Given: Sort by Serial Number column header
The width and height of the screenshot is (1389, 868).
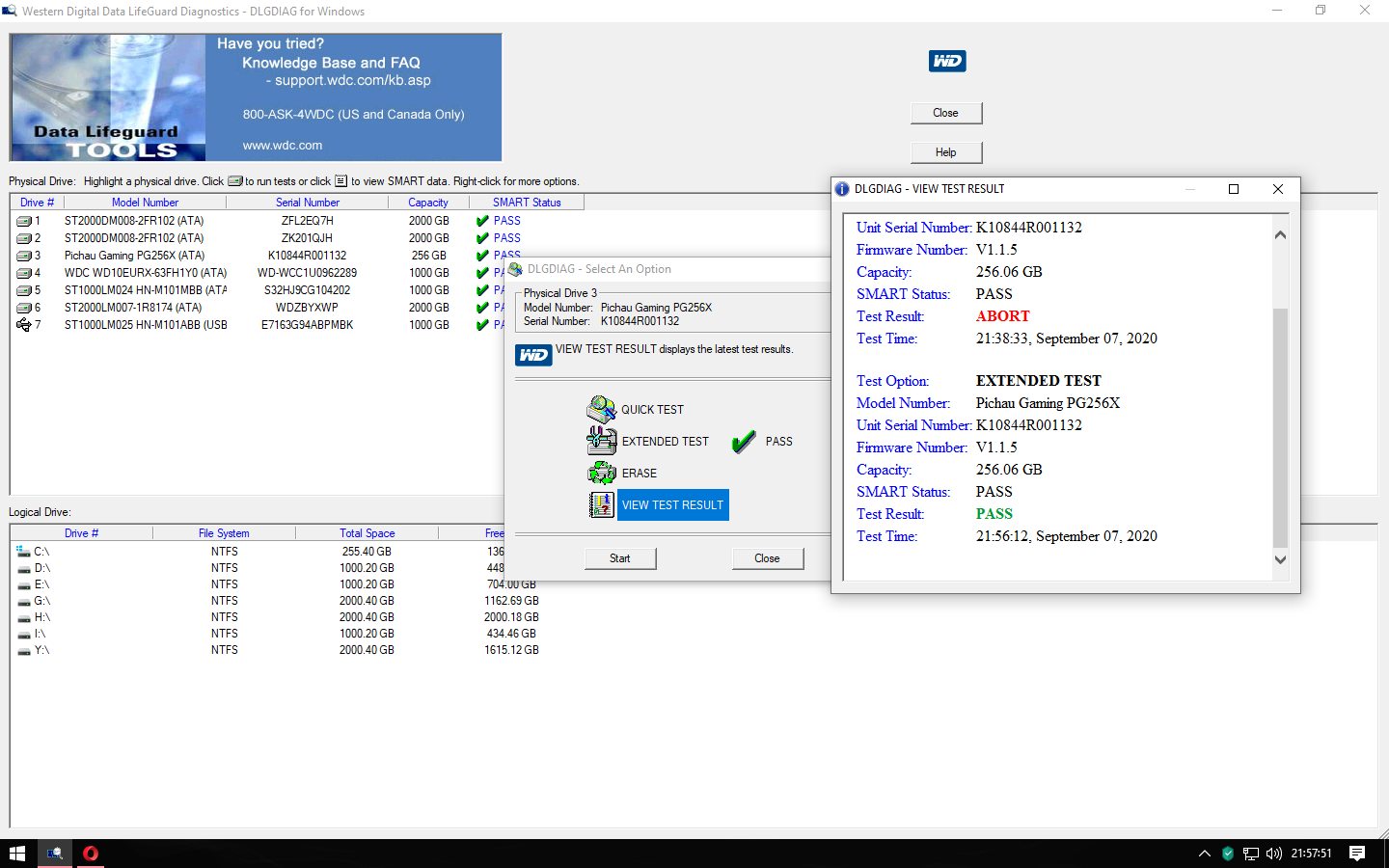Looking at the screenshot, I should 308,203.
